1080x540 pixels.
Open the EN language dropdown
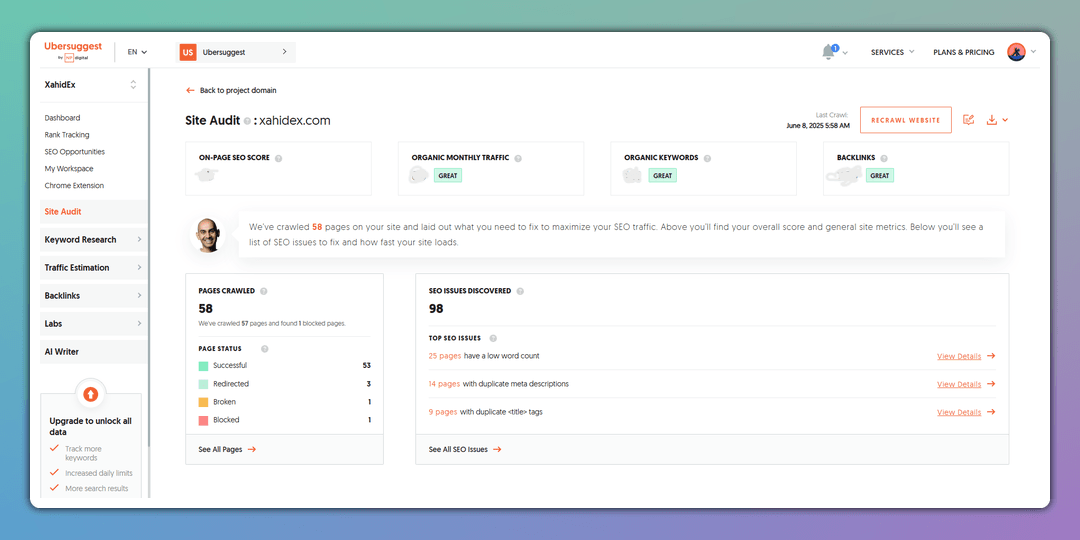point(137,52)
